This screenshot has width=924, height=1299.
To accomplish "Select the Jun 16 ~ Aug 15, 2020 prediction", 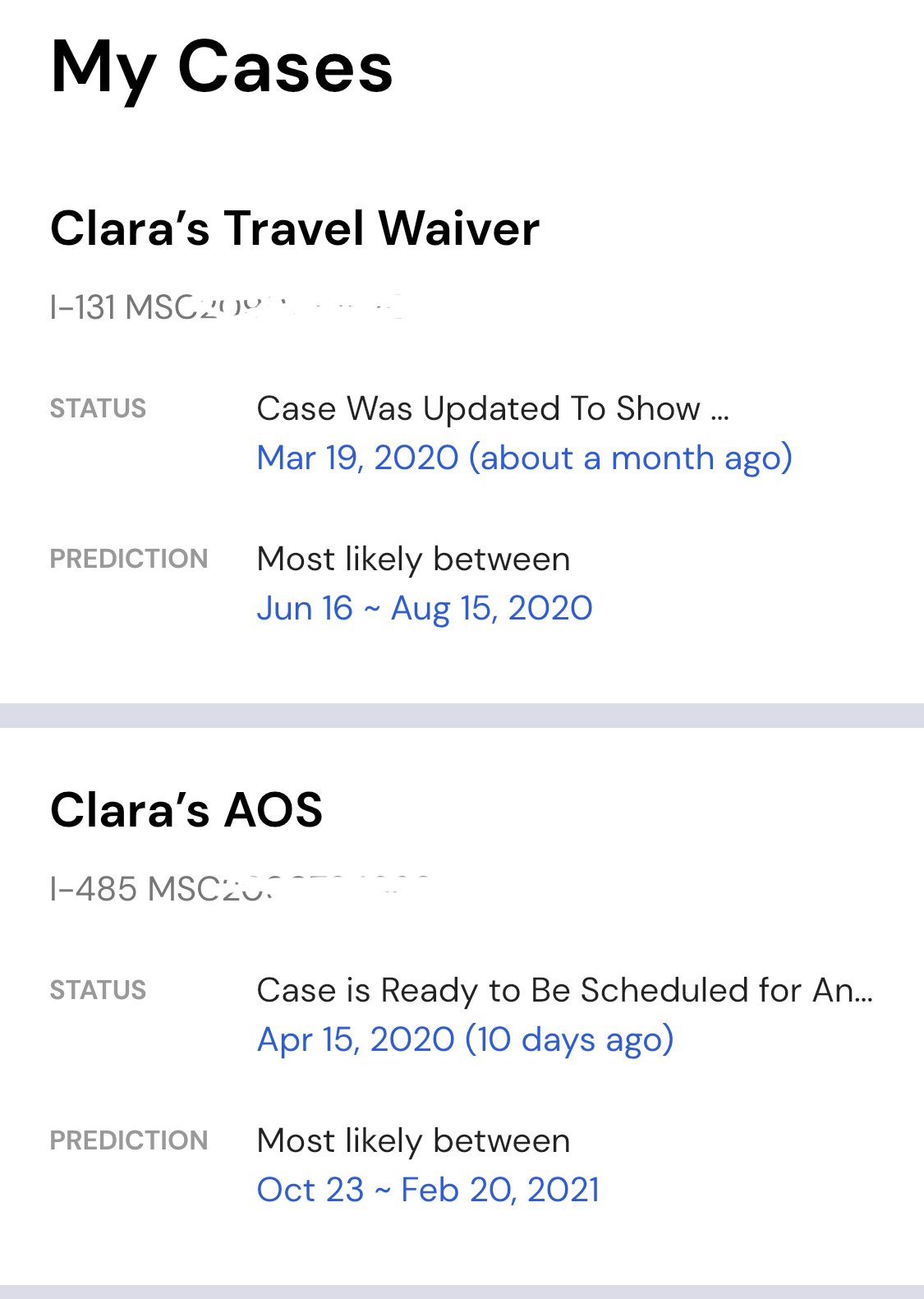I will coord(425,608).
